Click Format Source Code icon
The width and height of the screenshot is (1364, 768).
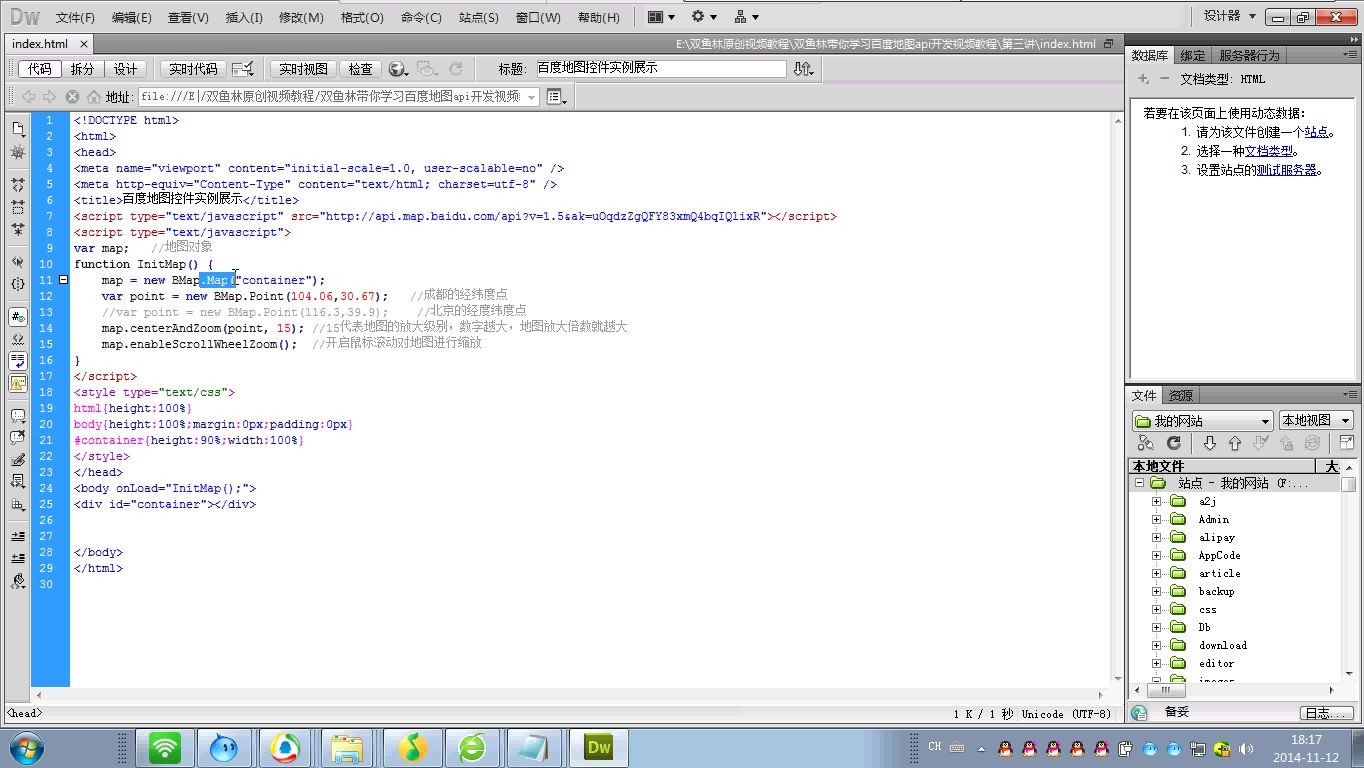[17, 580]
